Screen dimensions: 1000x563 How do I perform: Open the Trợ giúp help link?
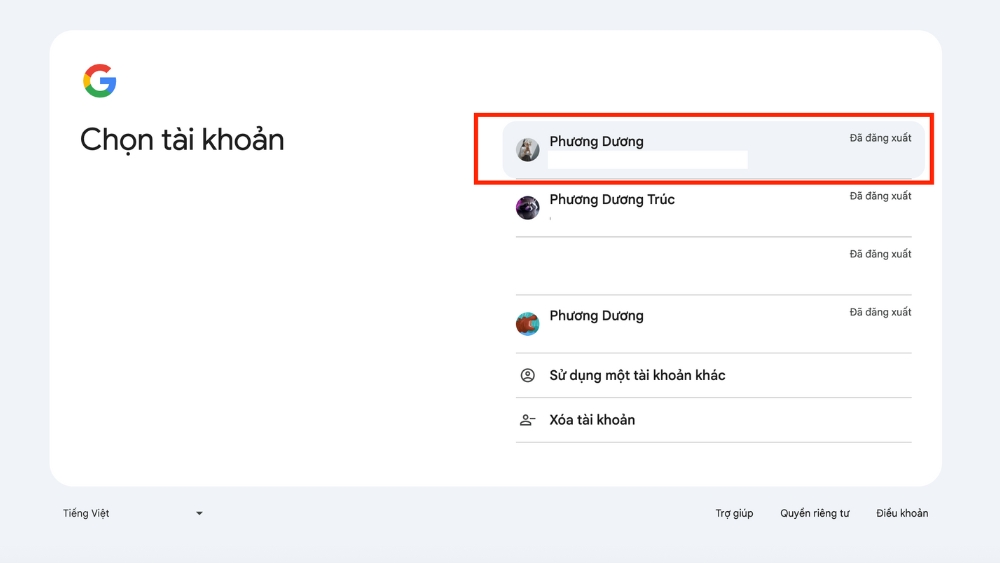(x=734, y=514)
